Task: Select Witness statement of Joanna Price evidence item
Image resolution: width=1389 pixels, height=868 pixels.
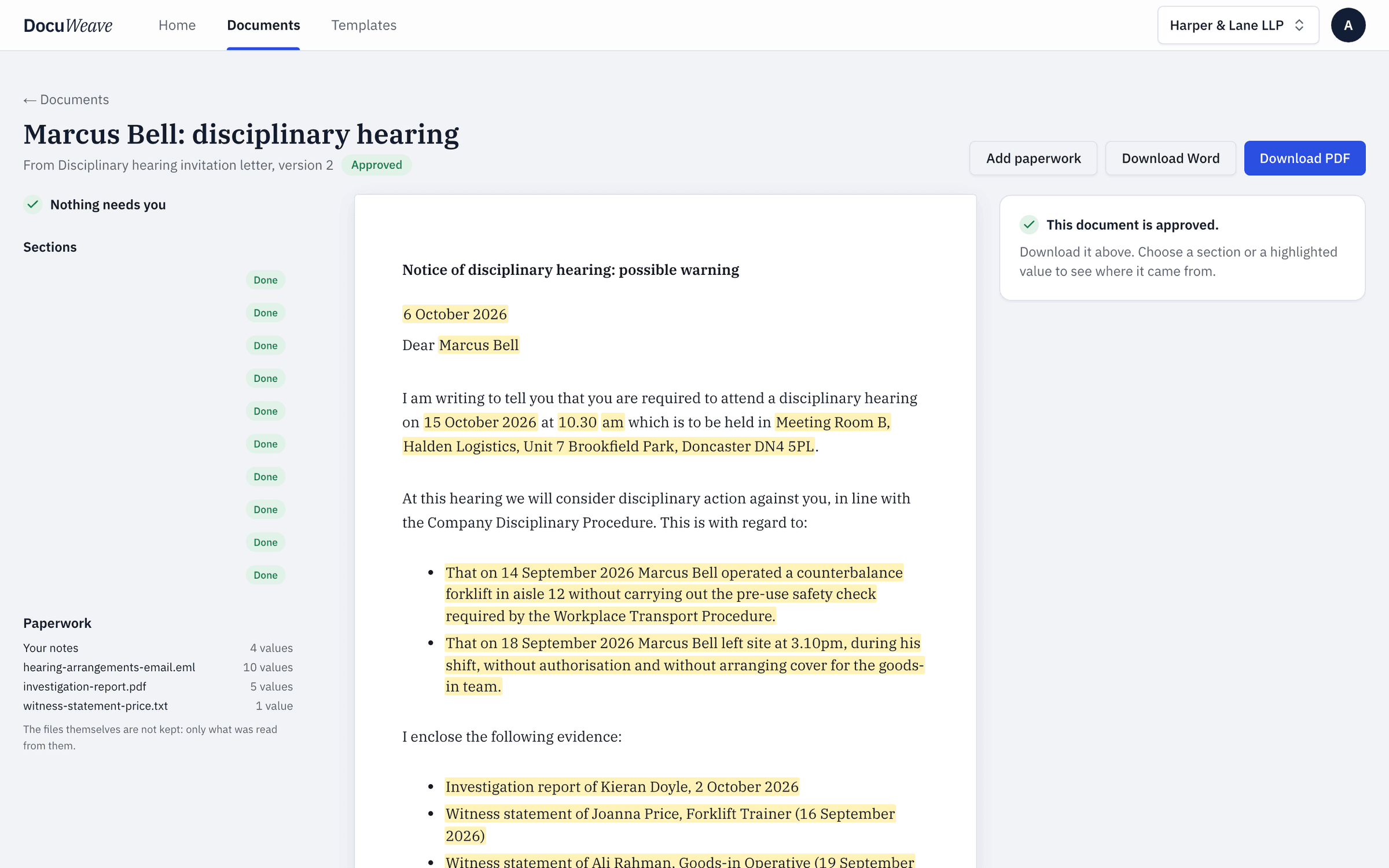Action: click(x=670, y=825)
